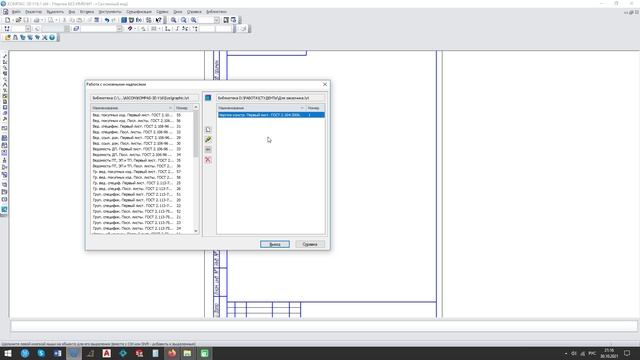Sort left list by Наименование header
Viewport: 640px width, 360px height.
click(132, 108)
